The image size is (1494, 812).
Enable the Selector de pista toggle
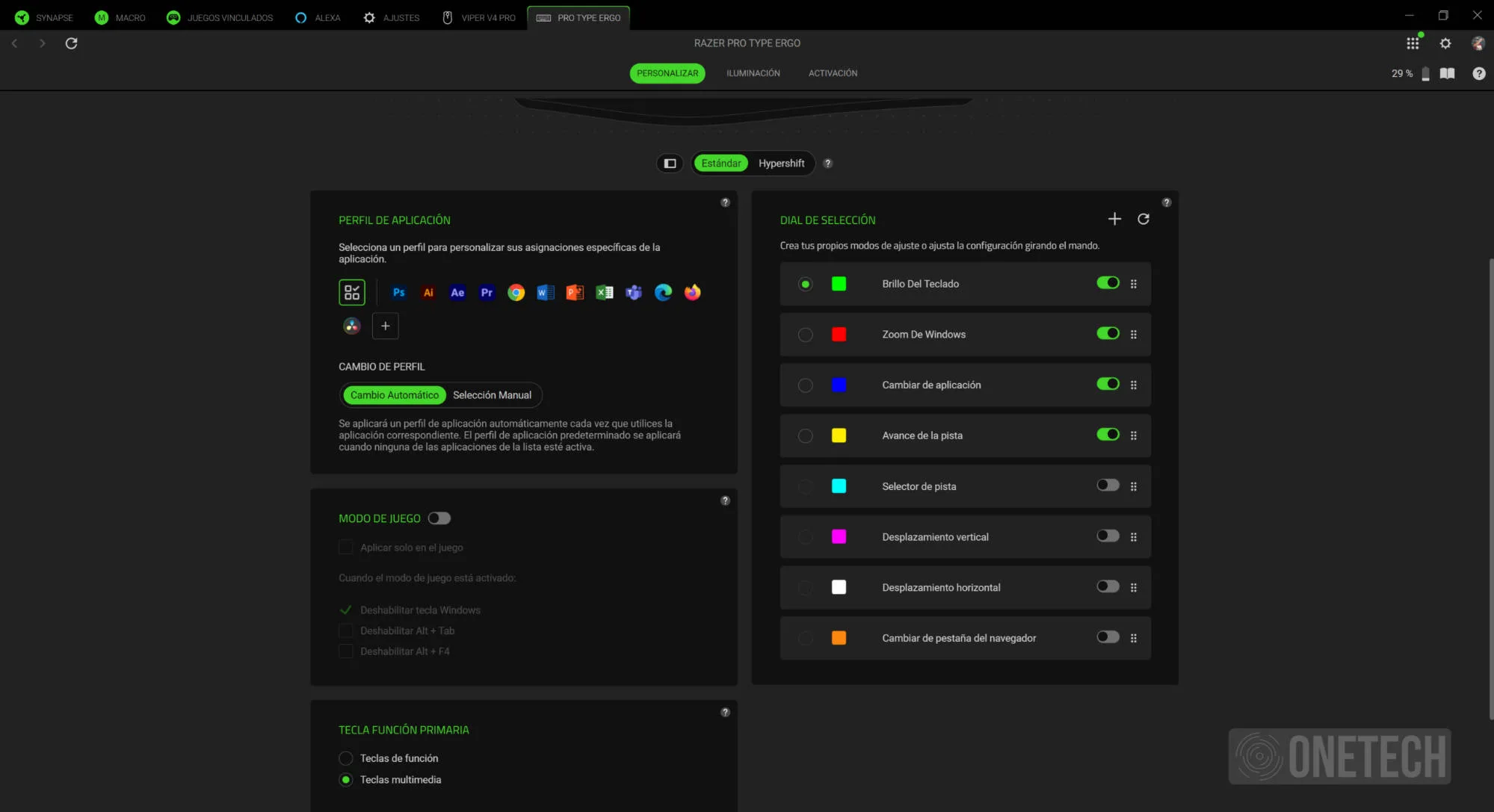pos(1108,486)
